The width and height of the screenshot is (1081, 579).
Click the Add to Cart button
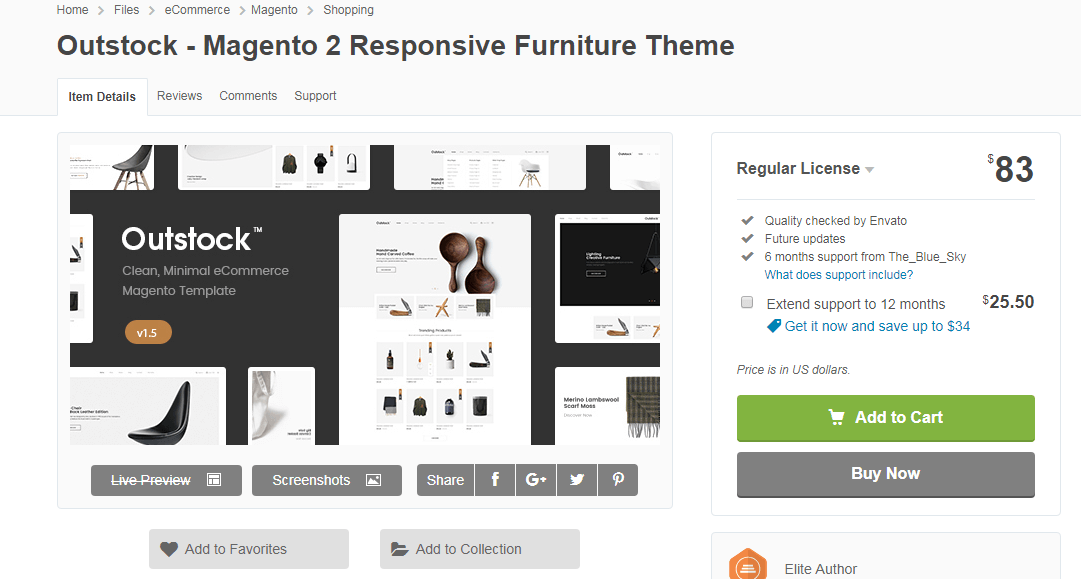pyautogui.click(x=885, y=418)
